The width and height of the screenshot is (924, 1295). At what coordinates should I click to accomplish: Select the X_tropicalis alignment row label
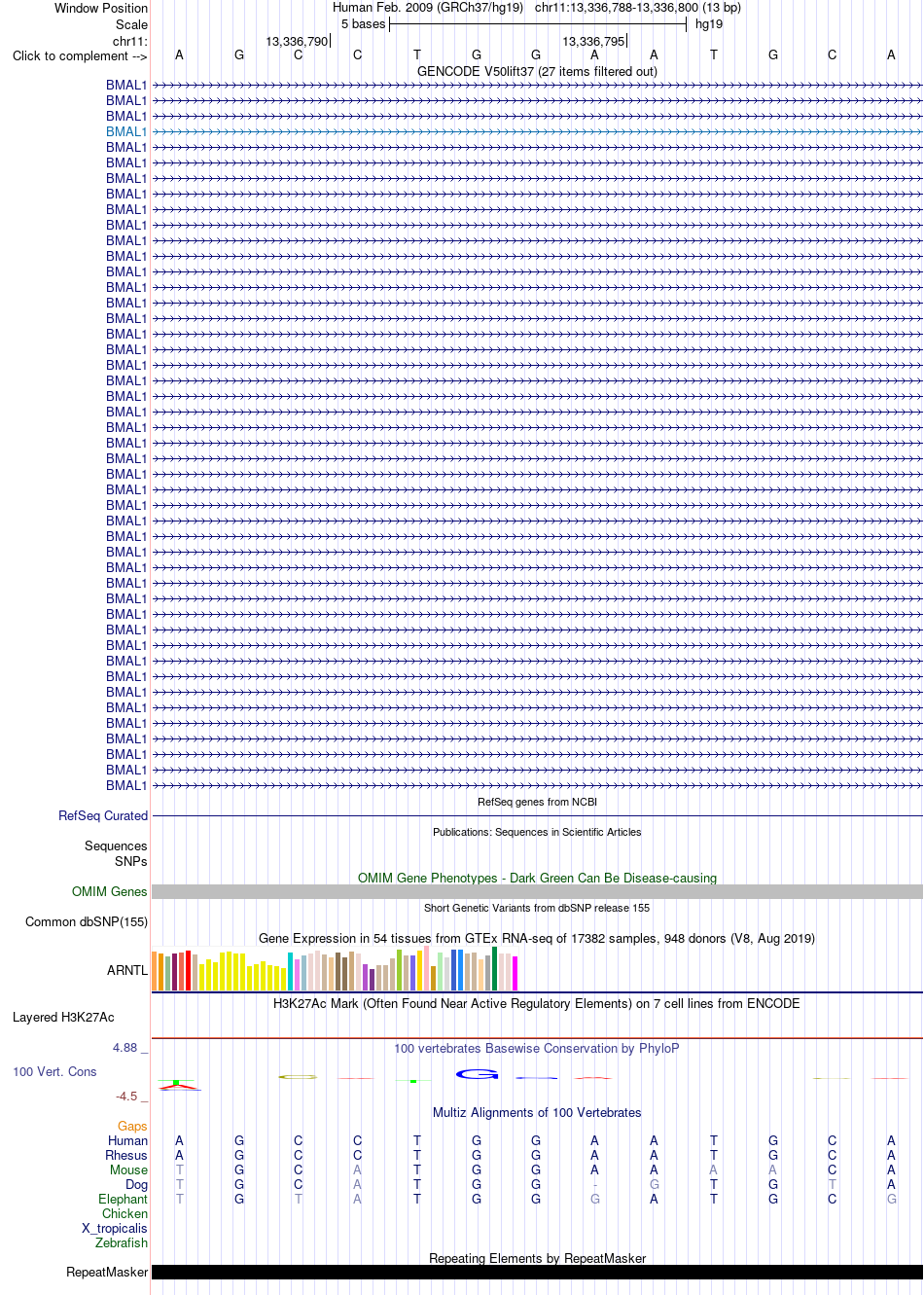(115, 1228)
